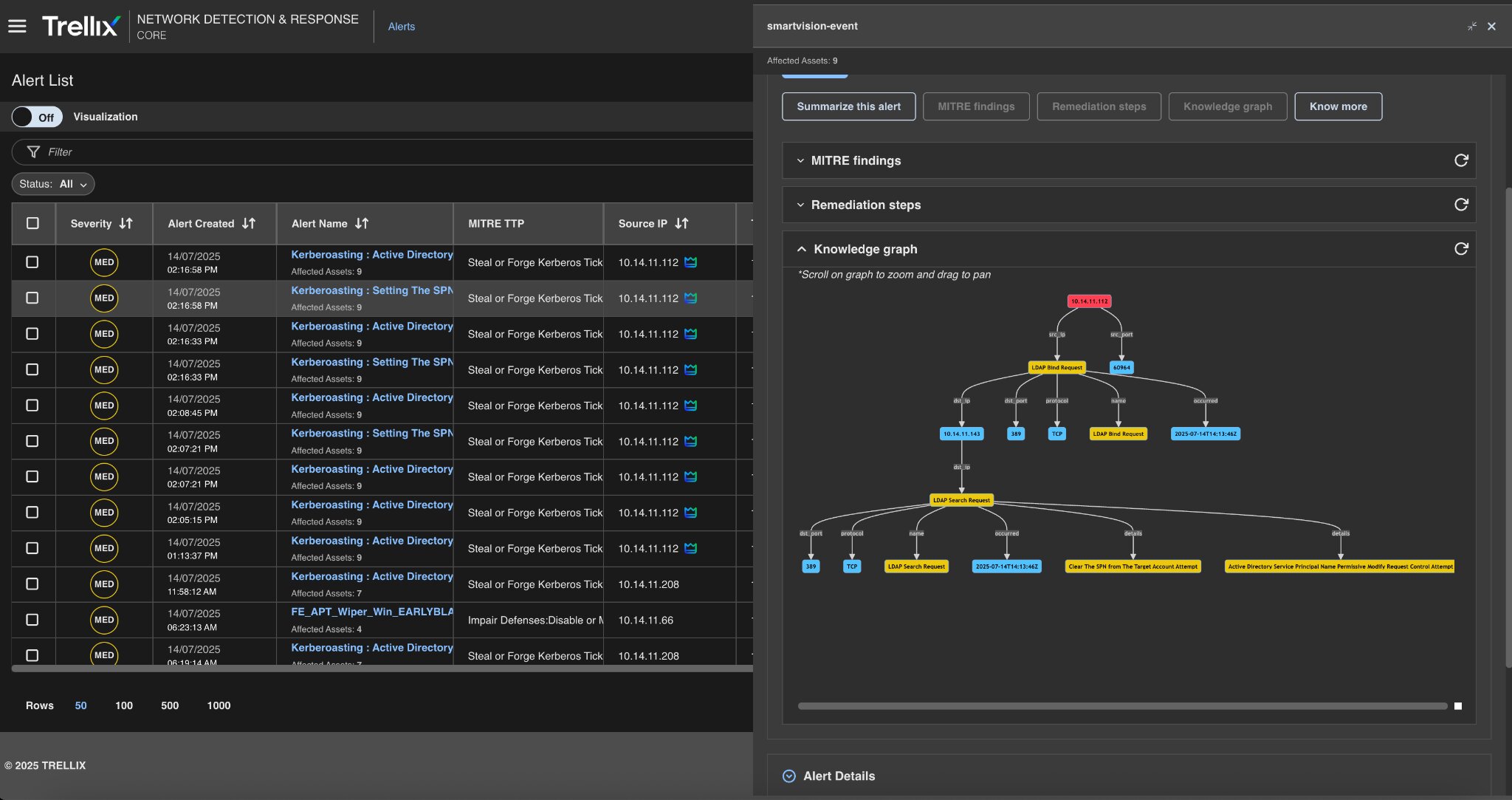Click Summarize this alert button
The width and height of the screenshot is (1512, 800).
click(848, 106)
